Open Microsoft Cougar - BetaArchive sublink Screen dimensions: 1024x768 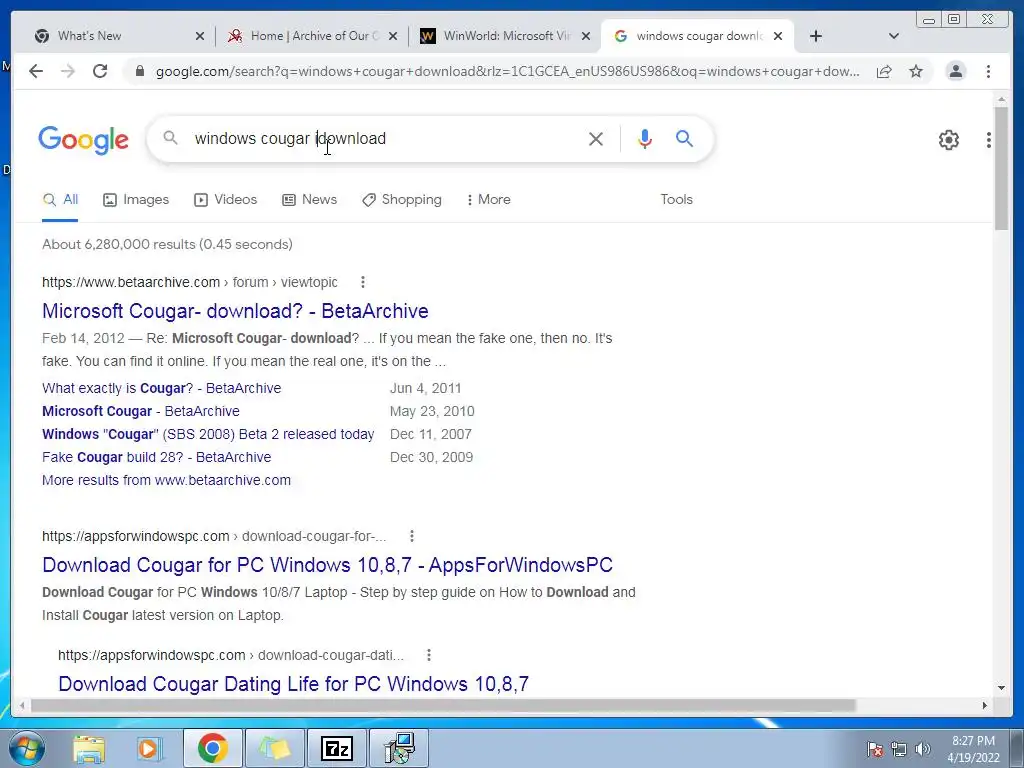pyautogui.click(x=140, y=411)
